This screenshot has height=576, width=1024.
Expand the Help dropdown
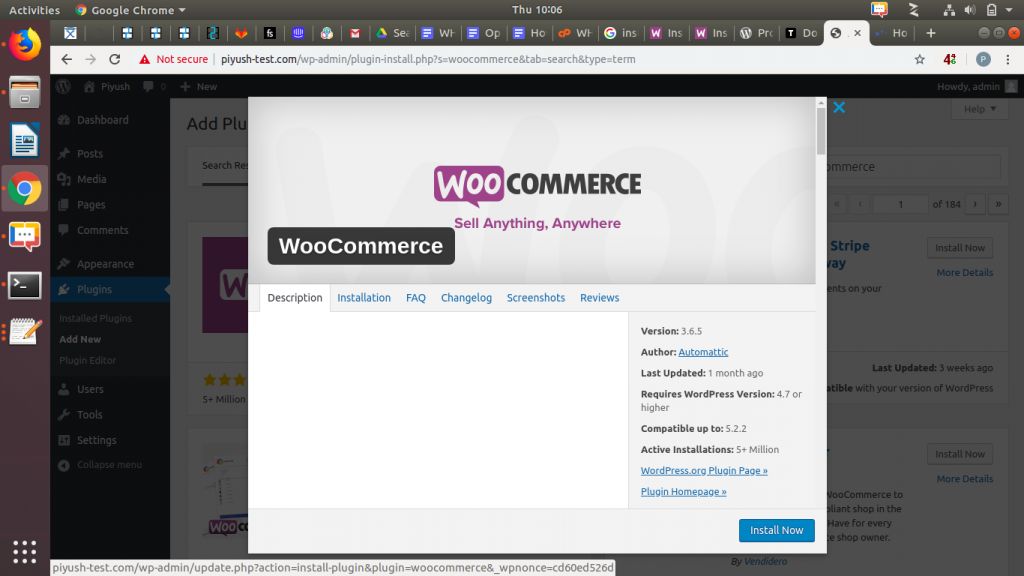980,109
